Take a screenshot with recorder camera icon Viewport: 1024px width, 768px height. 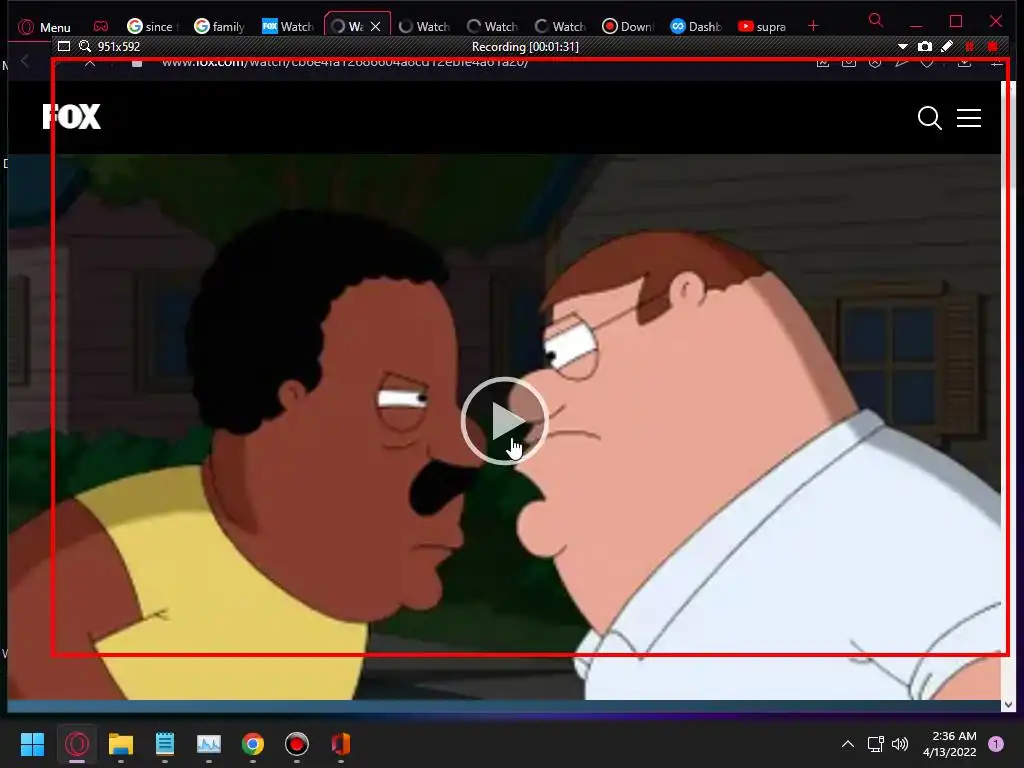click(x=925, y=46)
